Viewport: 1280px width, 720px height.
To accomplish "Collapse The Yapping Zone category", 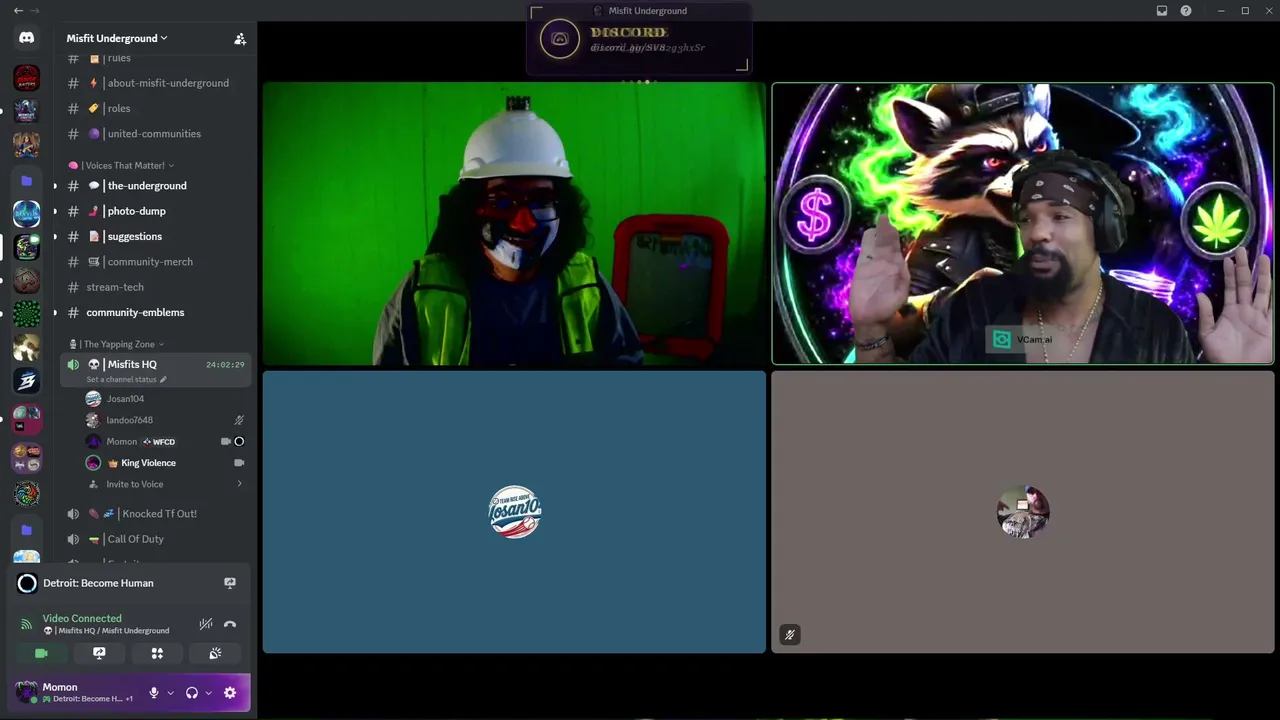I will [x=116, y=344].
